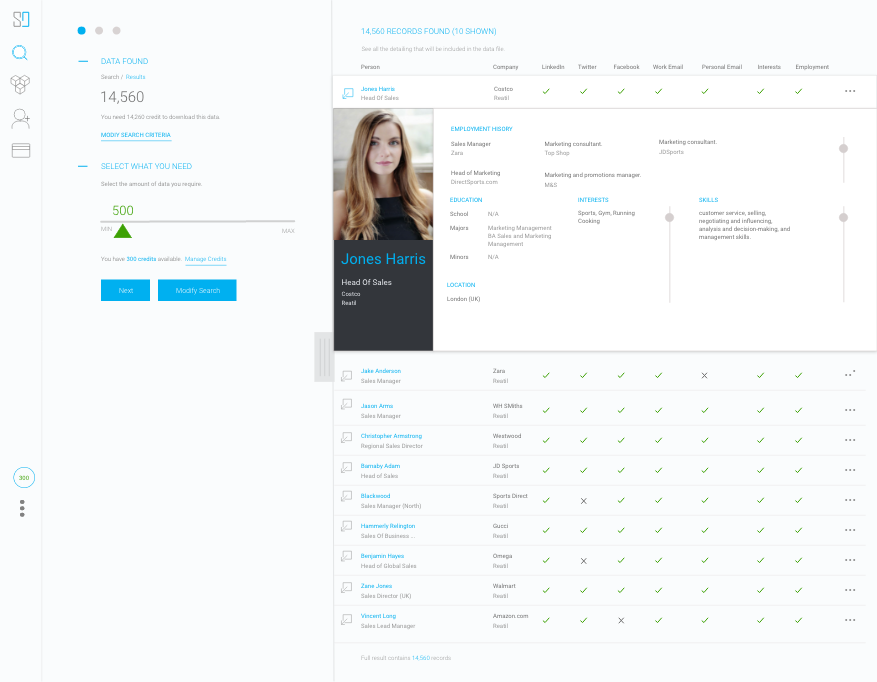Toggle the LinkedIn checkmark for Jones Harris
Image resolution: width=877 pixels, height=682 pixels.
(x=546, y=90)
